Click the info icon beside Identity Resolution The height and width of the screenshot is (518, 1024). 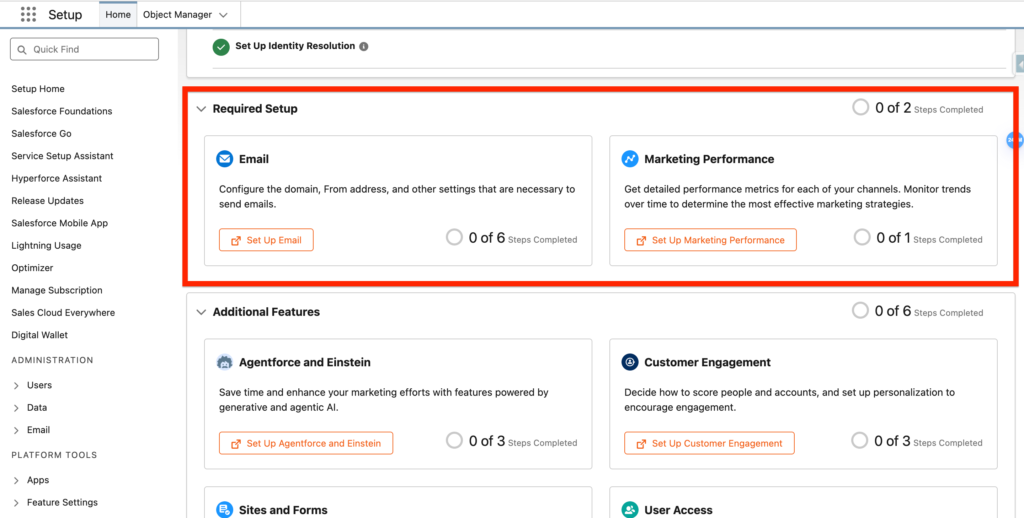[364, 46]
